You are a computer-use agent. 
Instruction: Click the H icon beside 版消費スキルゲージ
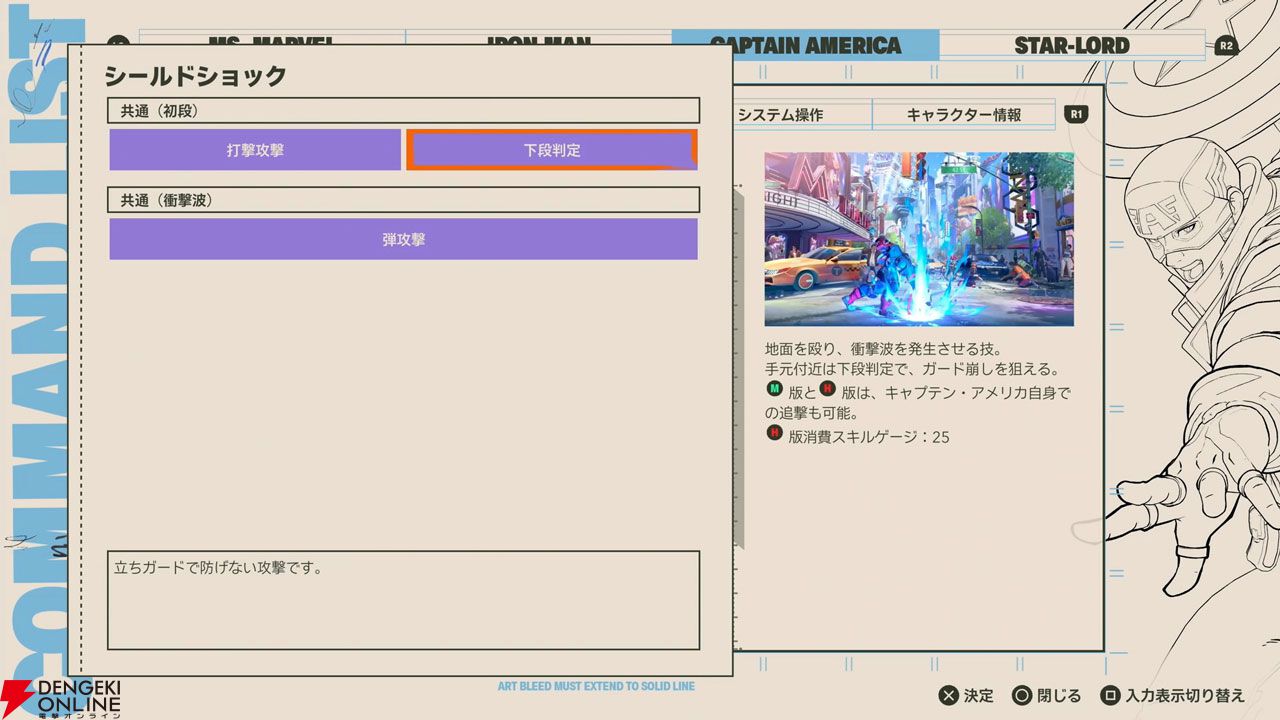[774, 434]
